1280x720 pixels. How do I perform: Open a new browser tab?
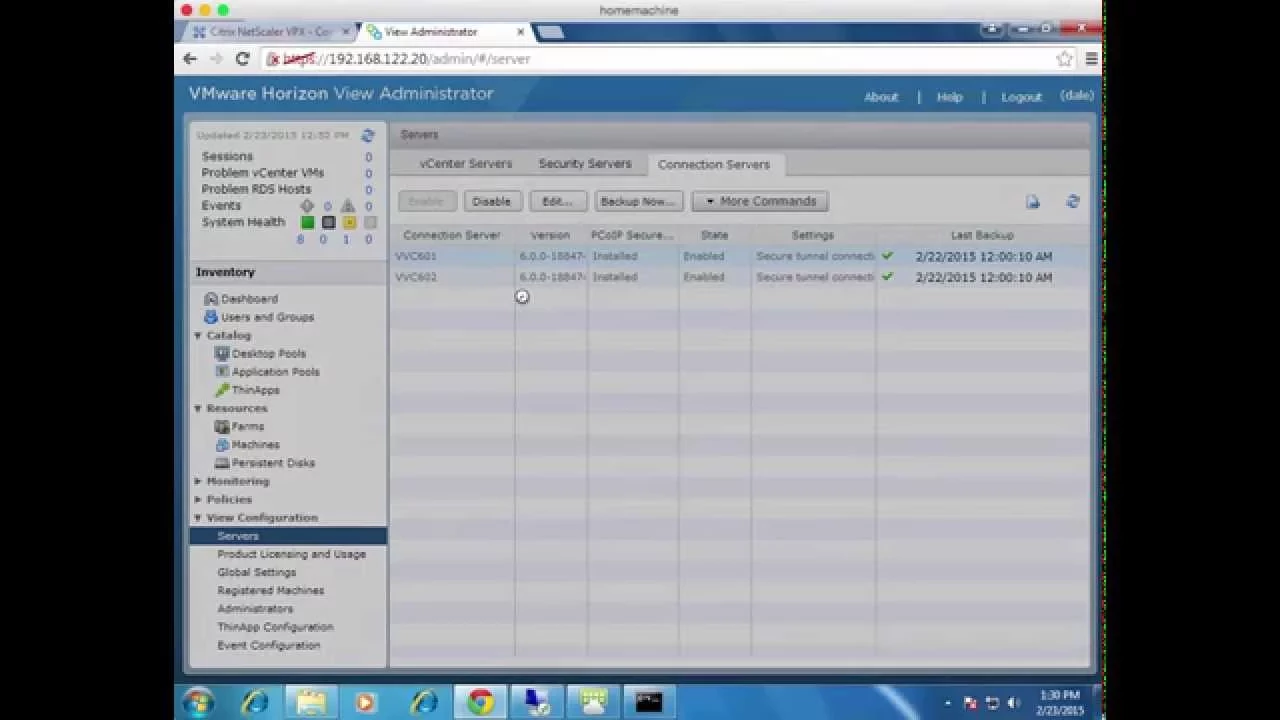tap(550, 32)
